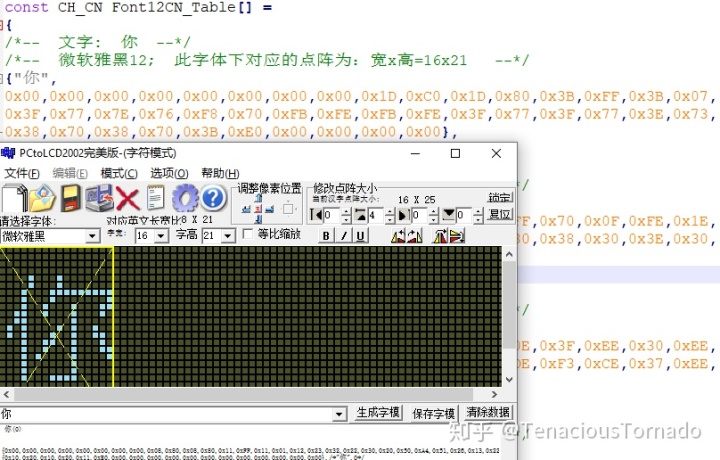Shift pixels up with the up arrow
This screenshot has height=460, width=720.
tap(258, 198)
